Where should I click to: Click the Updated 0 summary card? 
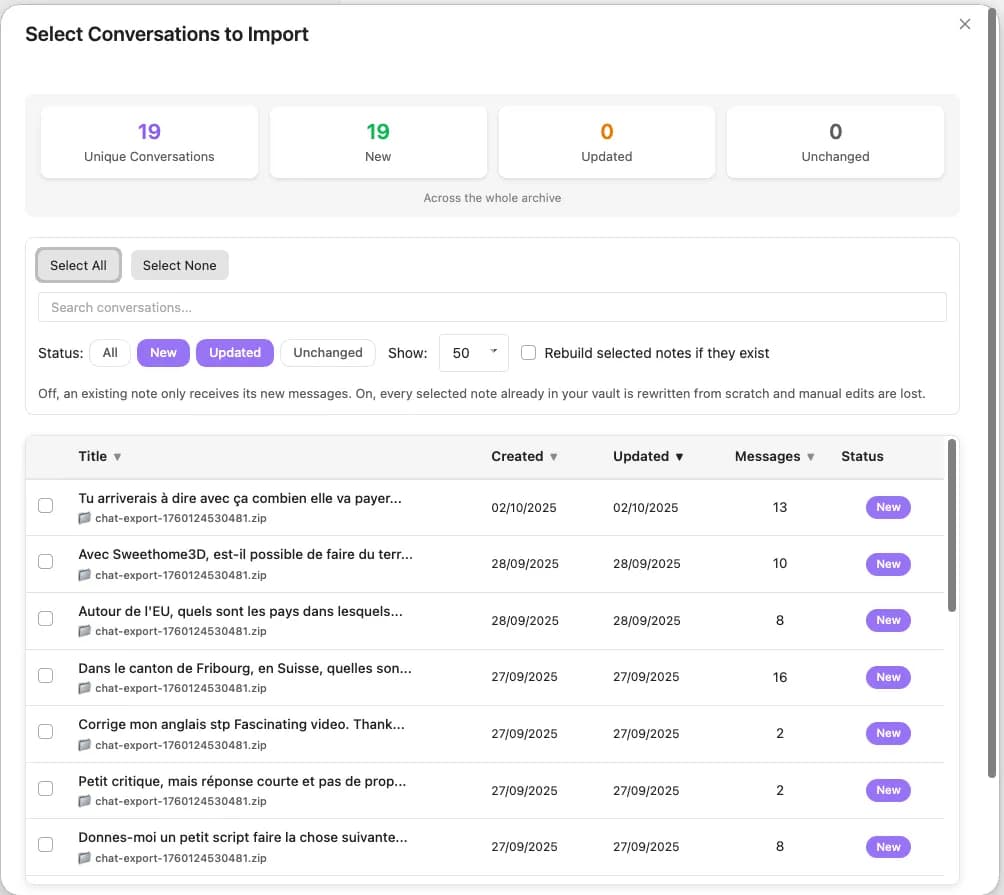tap(606, 142)
